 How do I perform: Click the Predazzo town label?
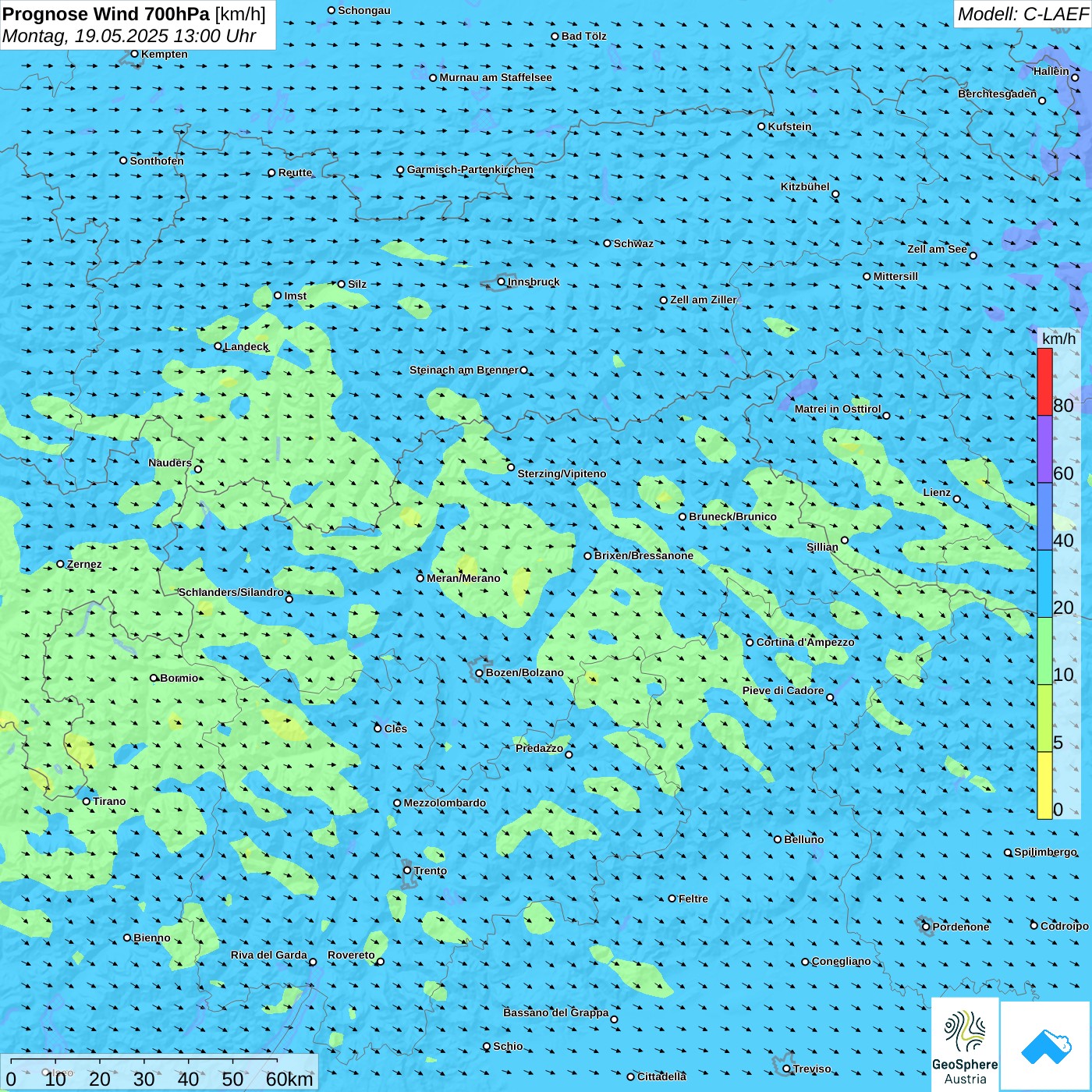[x=539, y=748]
